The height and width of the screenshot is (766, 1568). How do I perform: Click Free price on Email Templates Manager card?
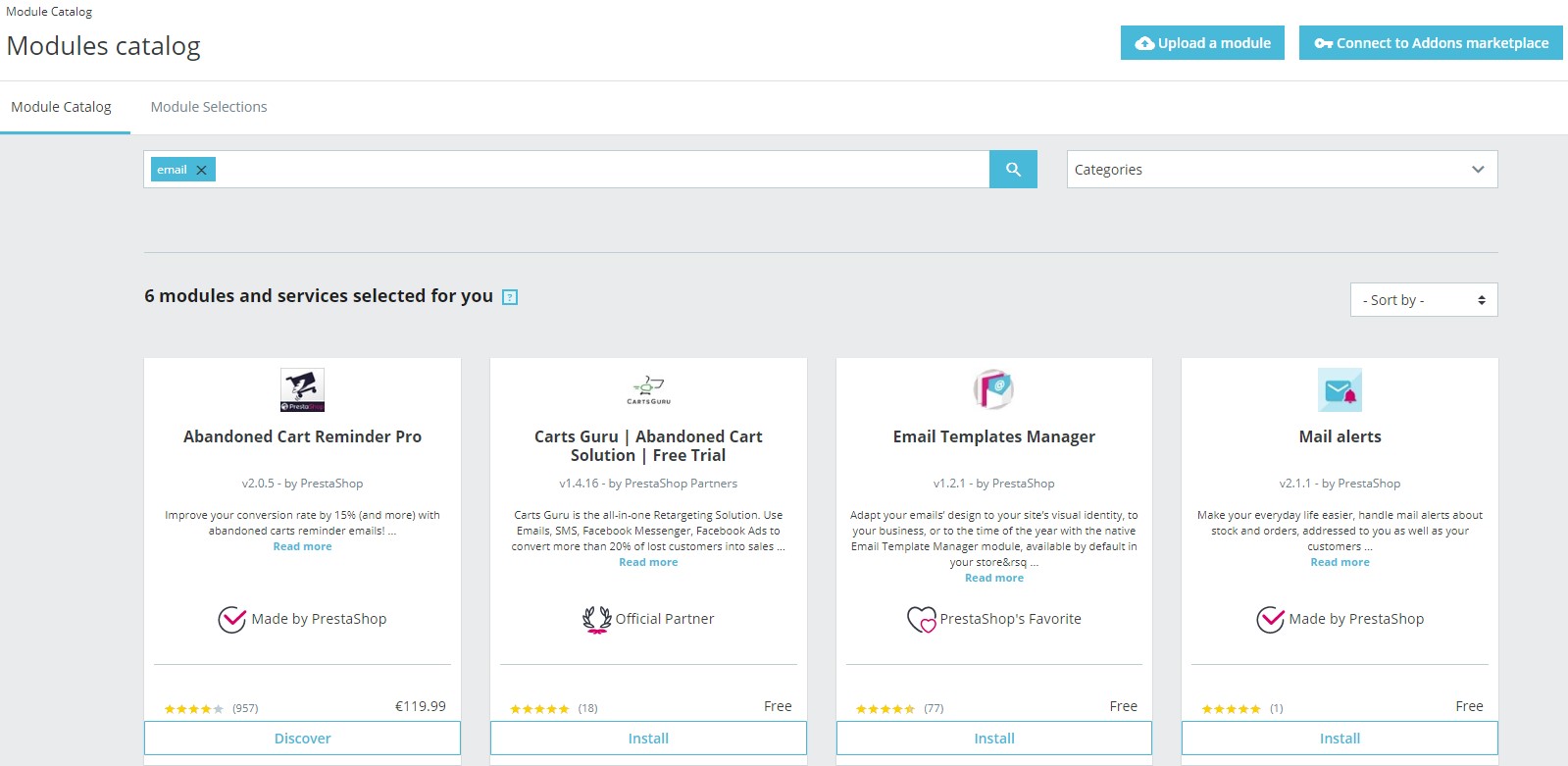1124,706
